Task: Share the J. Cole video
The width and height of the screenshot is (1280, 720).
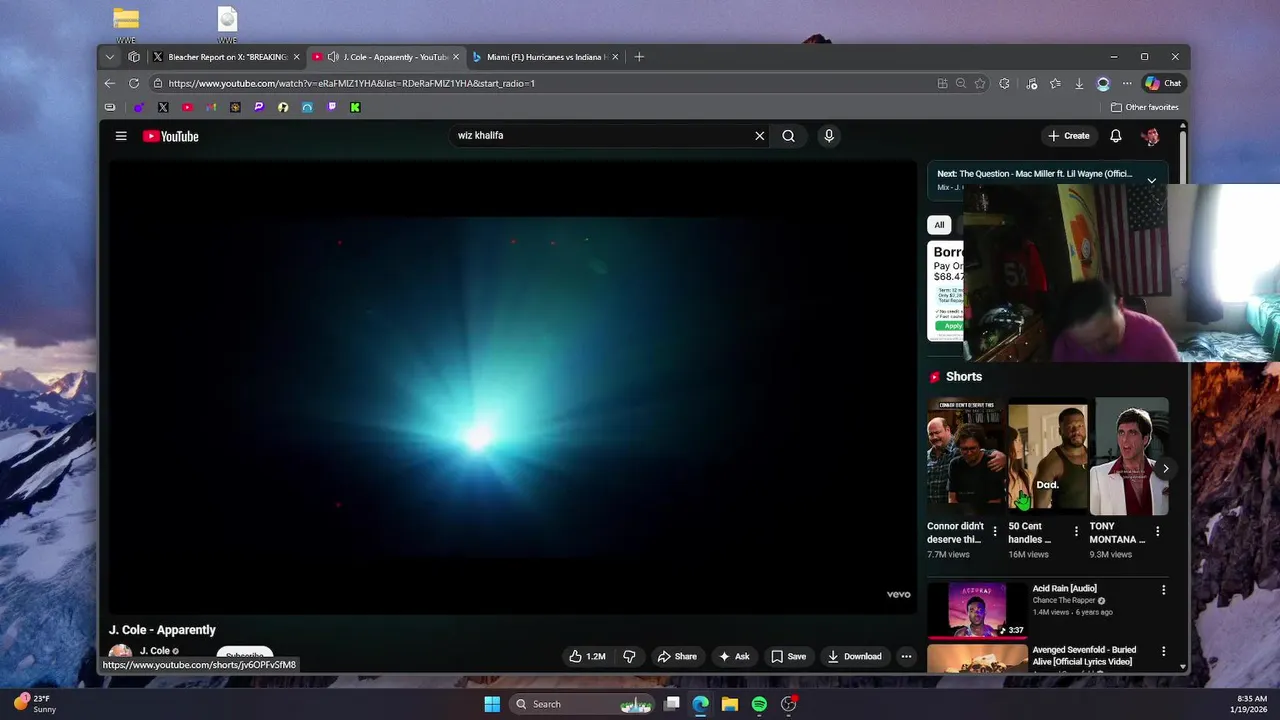Action: tap(677, 656)
